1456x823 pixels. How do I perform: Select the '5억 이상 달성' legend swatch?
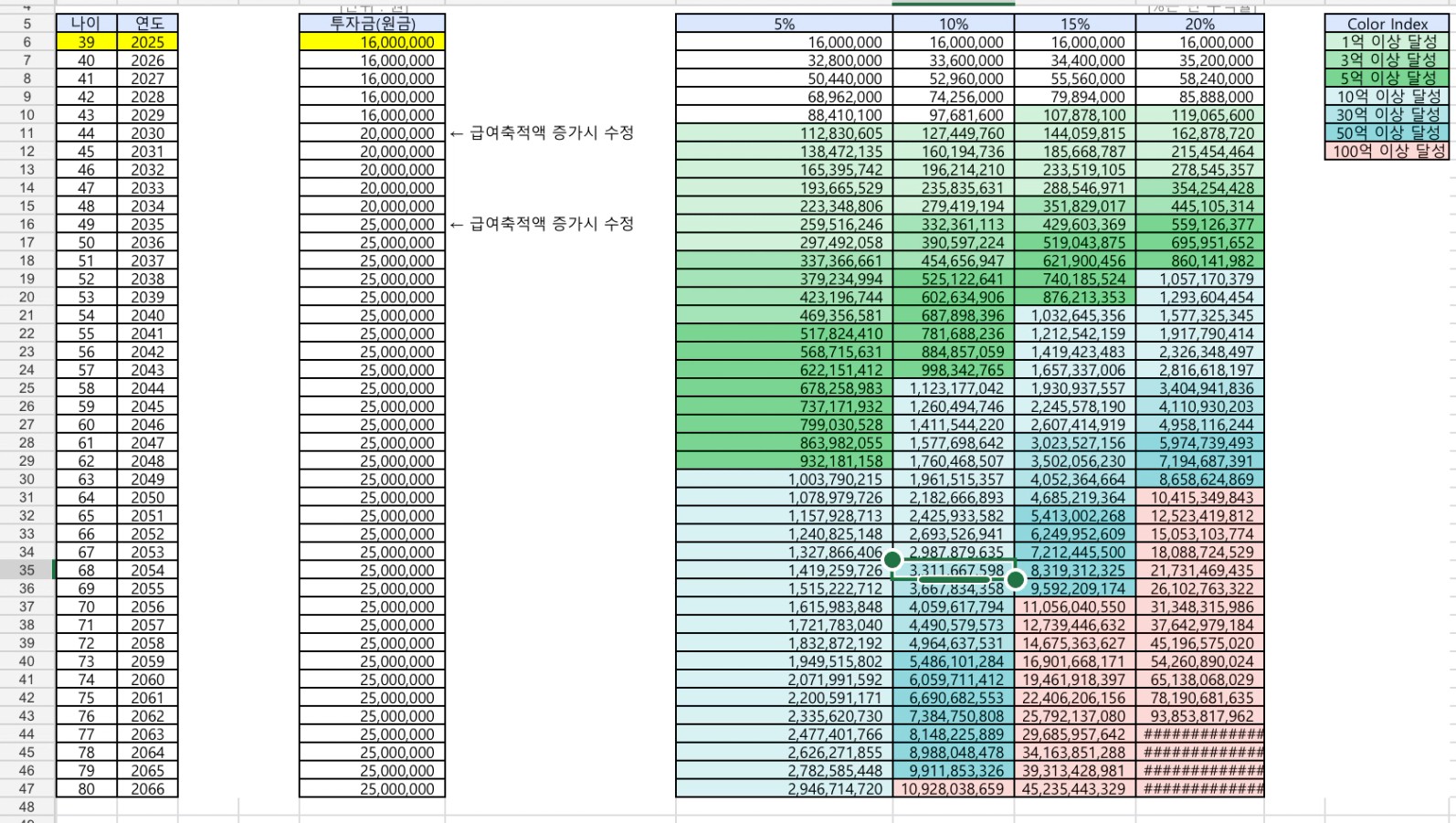click(1387, 79)
